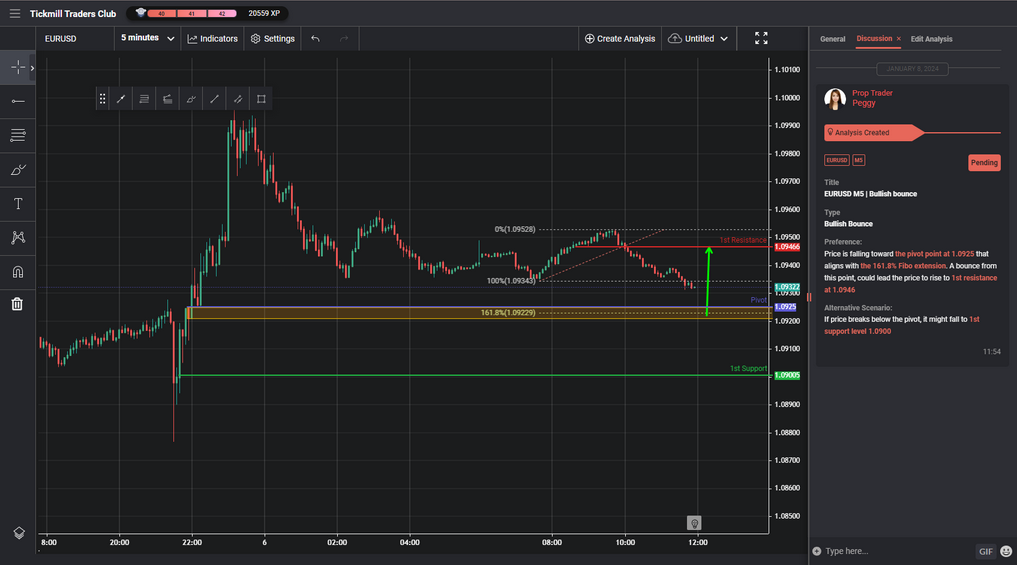
Task: Click the trash icon to delete drawings
Action: point(18,303)
